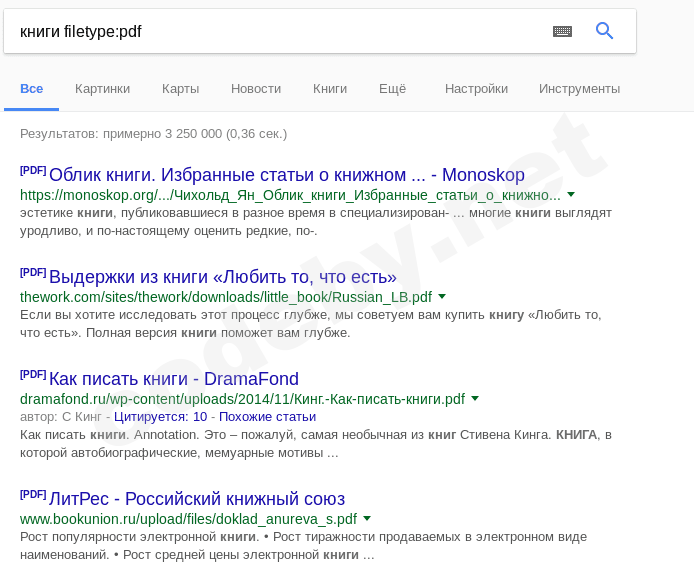Viewport: 694px width, 578px height.
Task: Expand the Ещё menu
Action: click(x=392, y=88)
